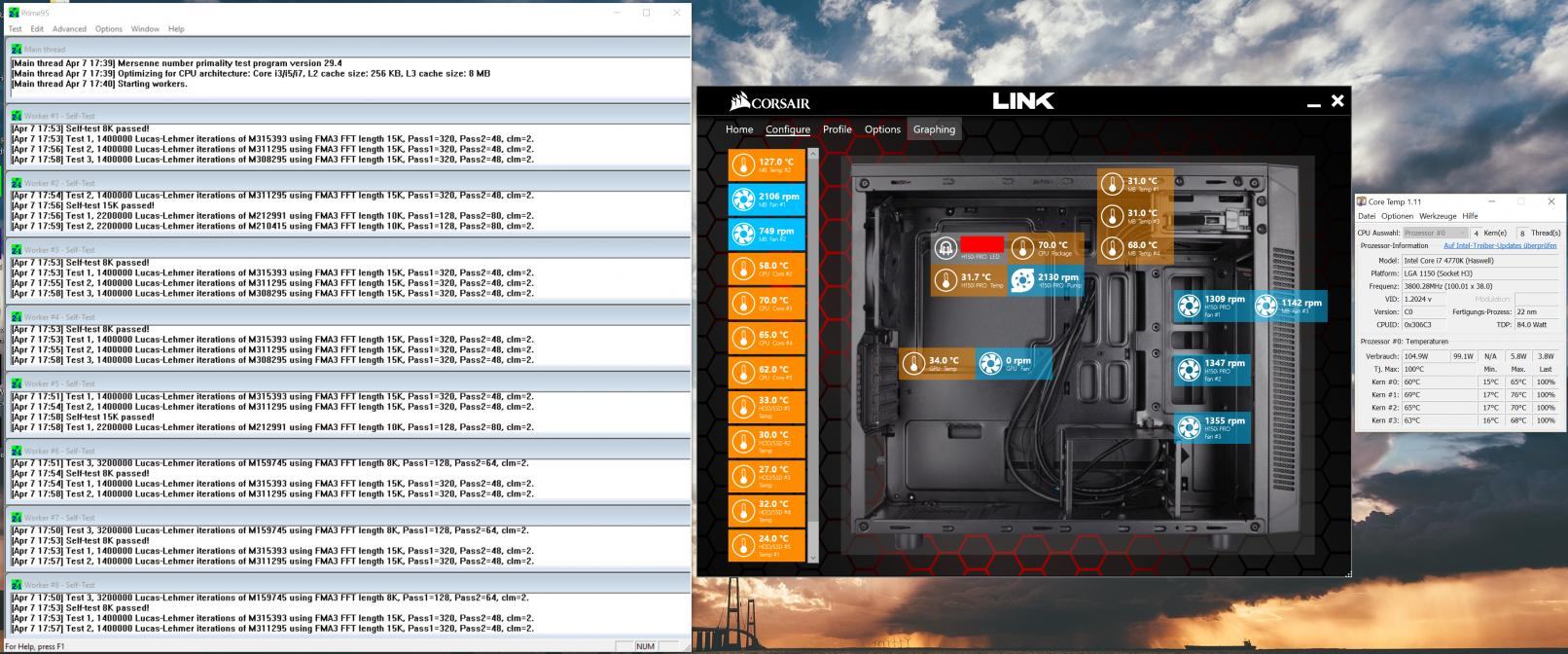Click the MB Temp #2 127.0 °C tile
Image resolution: width=1568 pixels, height=654 pixels.
click(x=766, y=165)
